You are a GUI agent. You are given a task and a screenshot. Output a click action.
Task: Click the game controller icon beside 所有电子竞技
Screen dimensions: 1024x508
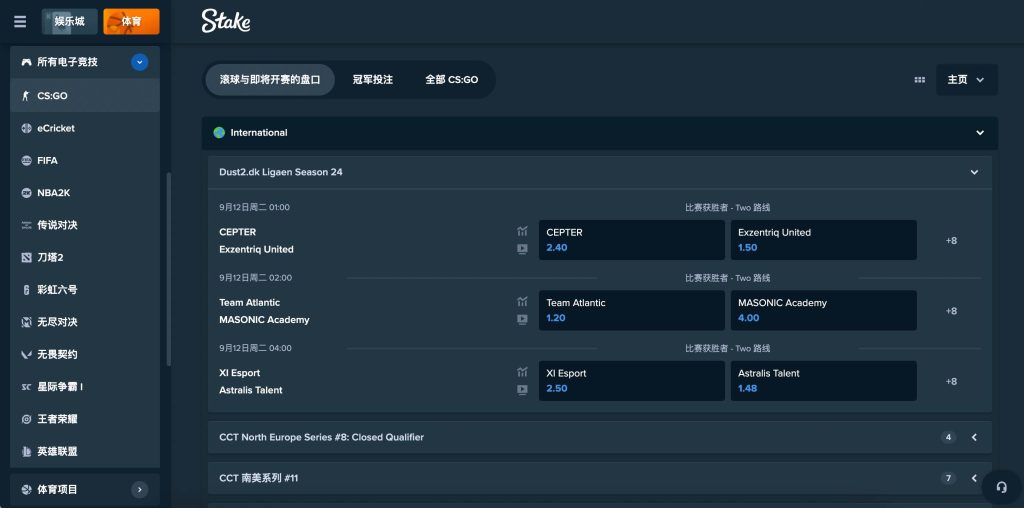(x=26, y=62)
